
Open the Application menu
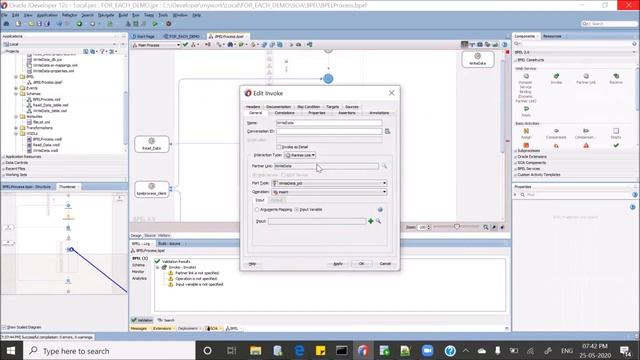tap(47, 15)
